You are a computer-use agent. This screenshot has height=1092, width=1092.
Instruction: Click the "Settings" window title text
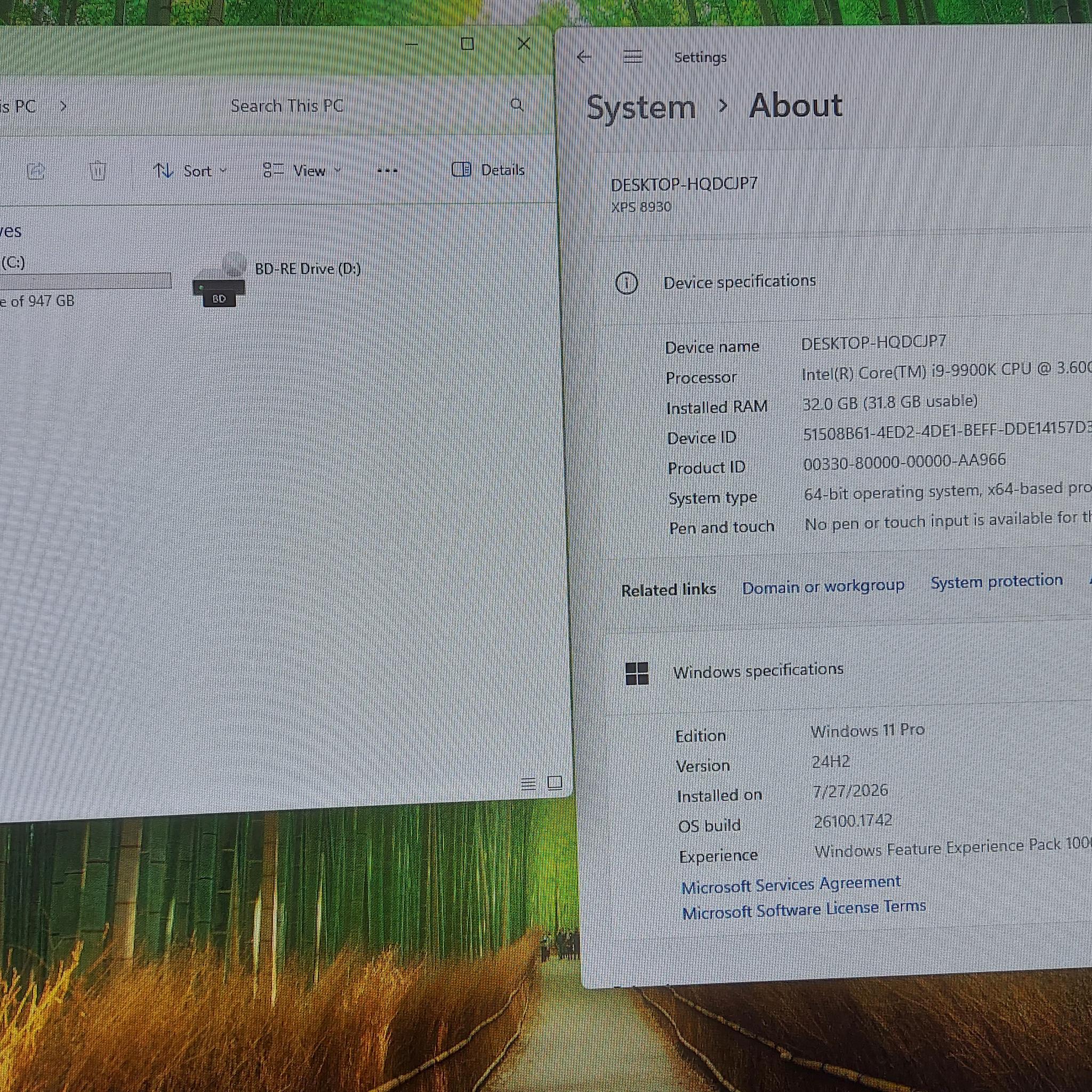pyautogui.click(x=700, y=57)
